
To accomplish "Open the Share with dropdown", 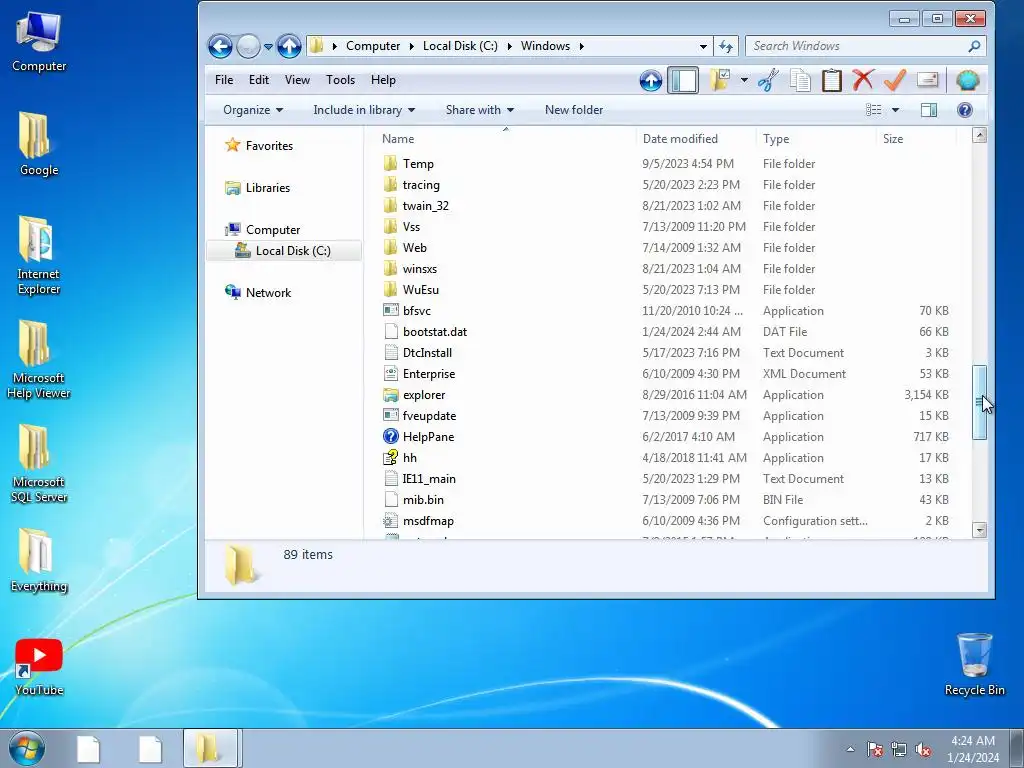I will click(479, 110).
